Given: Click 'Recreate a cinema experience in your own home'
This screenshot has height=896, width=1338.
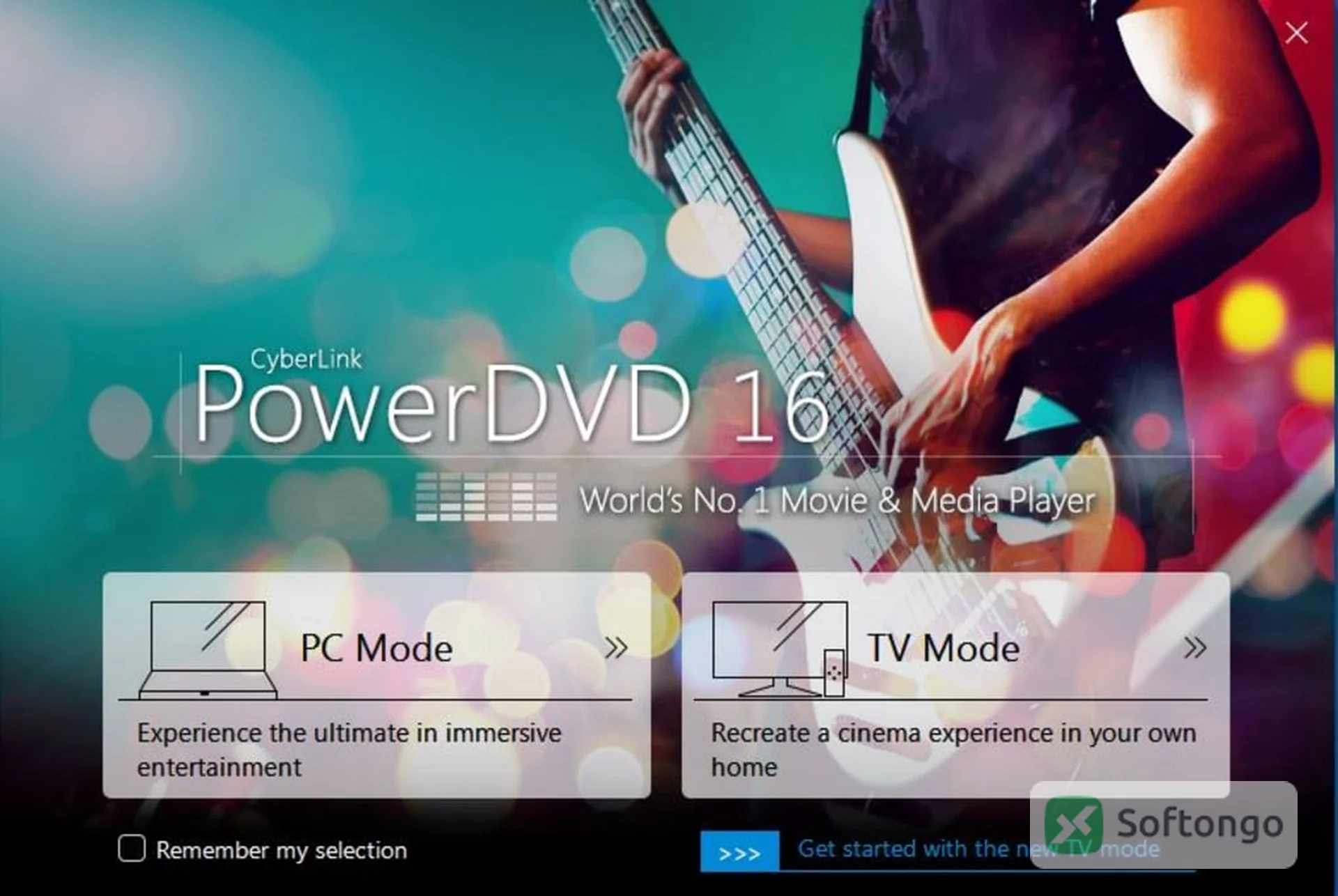Looking at the screenshot, I should pos(953,750).
